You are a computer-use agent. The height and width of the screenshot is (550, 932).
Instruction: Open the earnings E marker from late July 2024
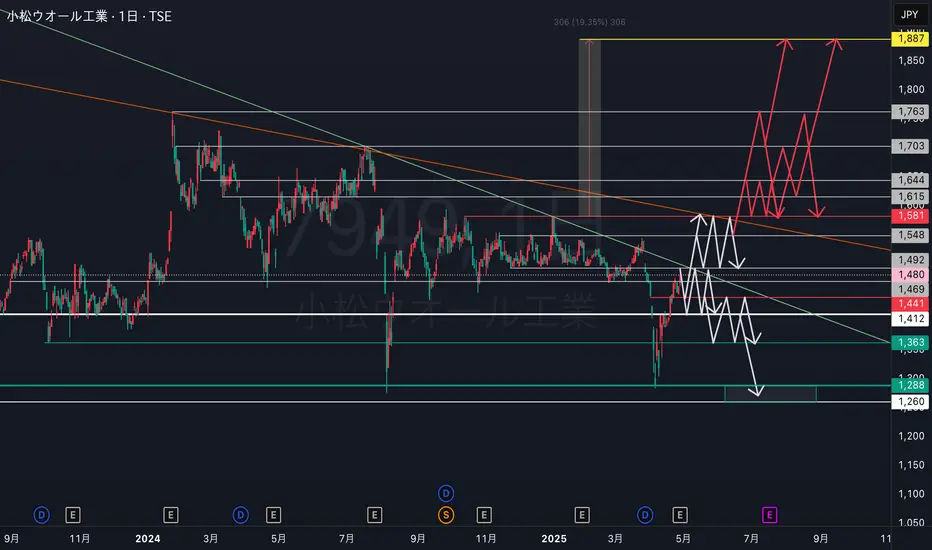point(374,515)
